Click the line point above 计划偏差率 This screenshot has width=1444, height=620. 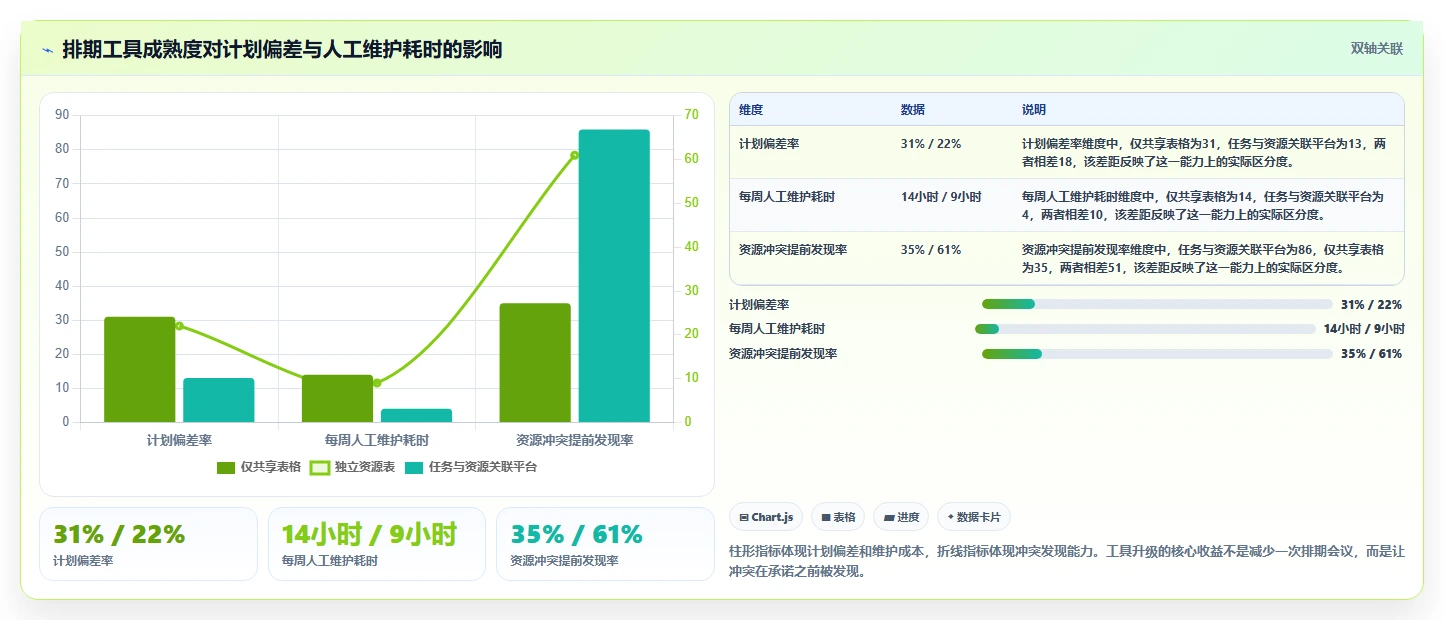click(x=179, y=326)
